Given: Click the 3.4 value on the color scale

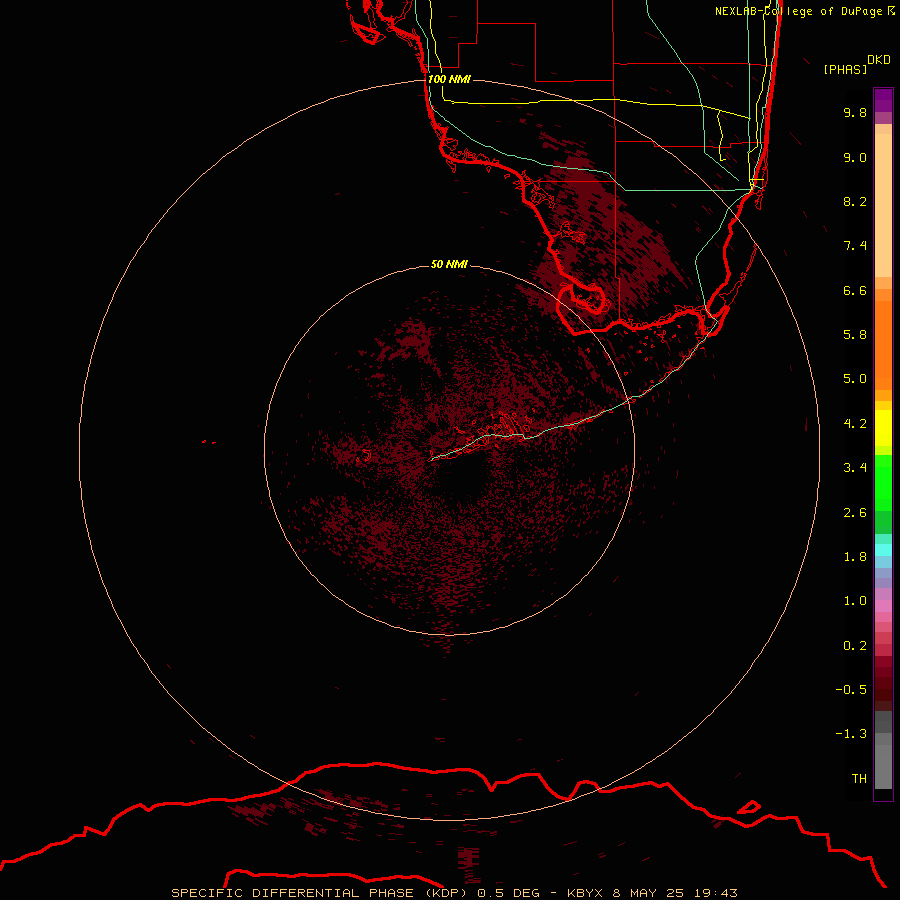Looking at the screenshot, I should tap(855, 468).
